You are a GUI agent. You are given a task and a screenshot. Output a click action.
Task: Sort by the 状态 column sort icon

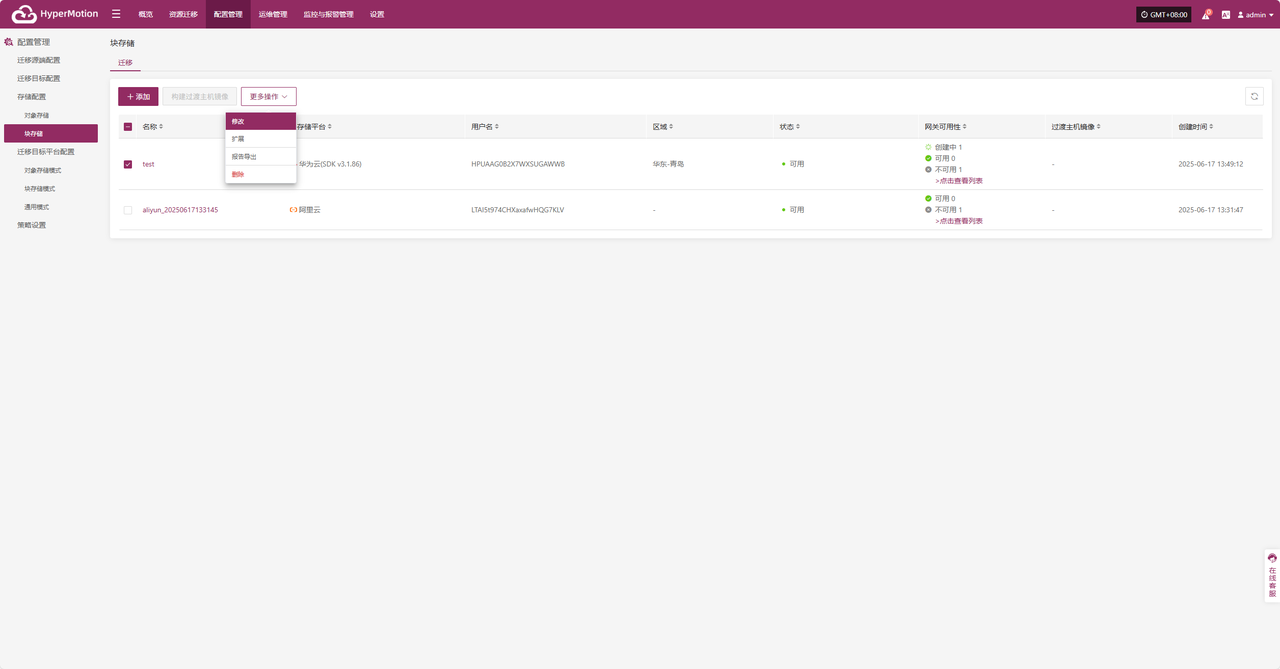798,127
